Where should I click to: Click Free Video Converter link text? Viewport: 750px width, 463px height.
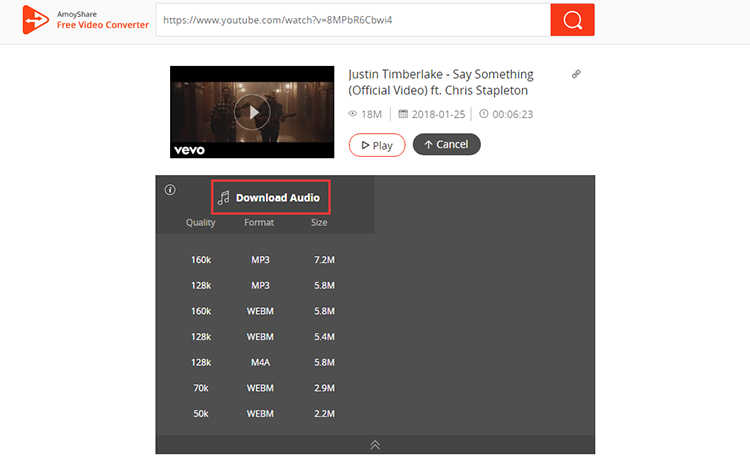coord(103,25)
